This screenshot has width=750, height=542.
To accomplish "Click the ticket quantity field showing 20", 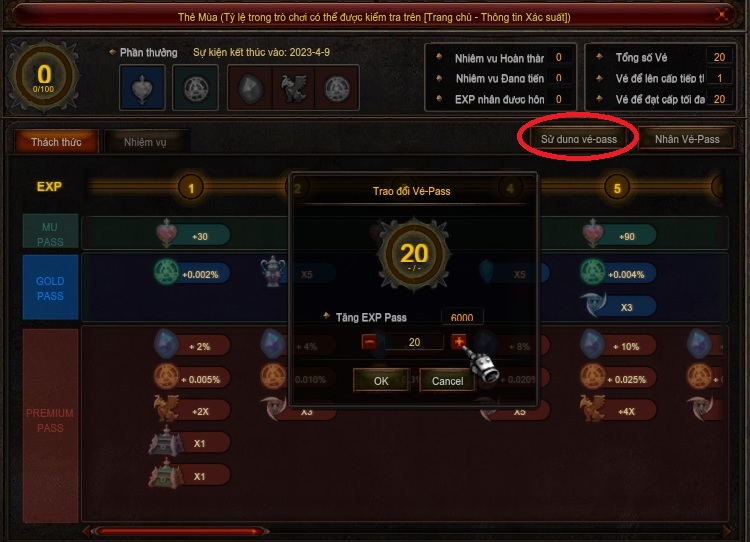I will click(414, 342).
